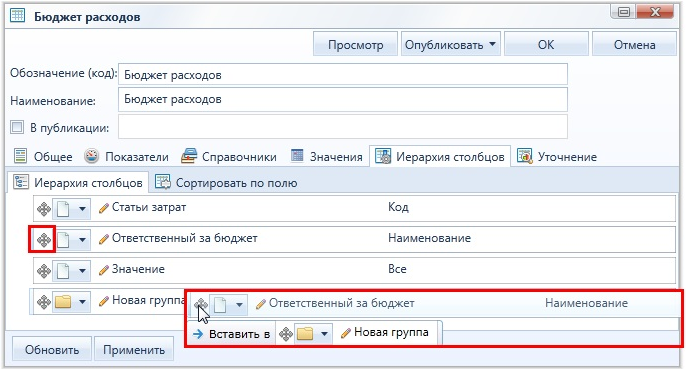Click the Применить button

click(x=134, y=350)
